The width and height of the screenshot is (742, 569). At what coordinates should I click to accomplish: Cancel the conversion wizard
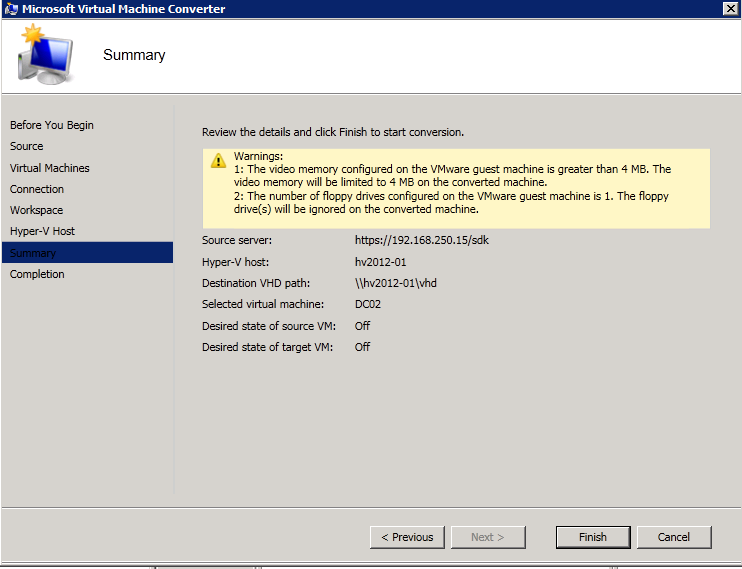click(x=674, y=537)
